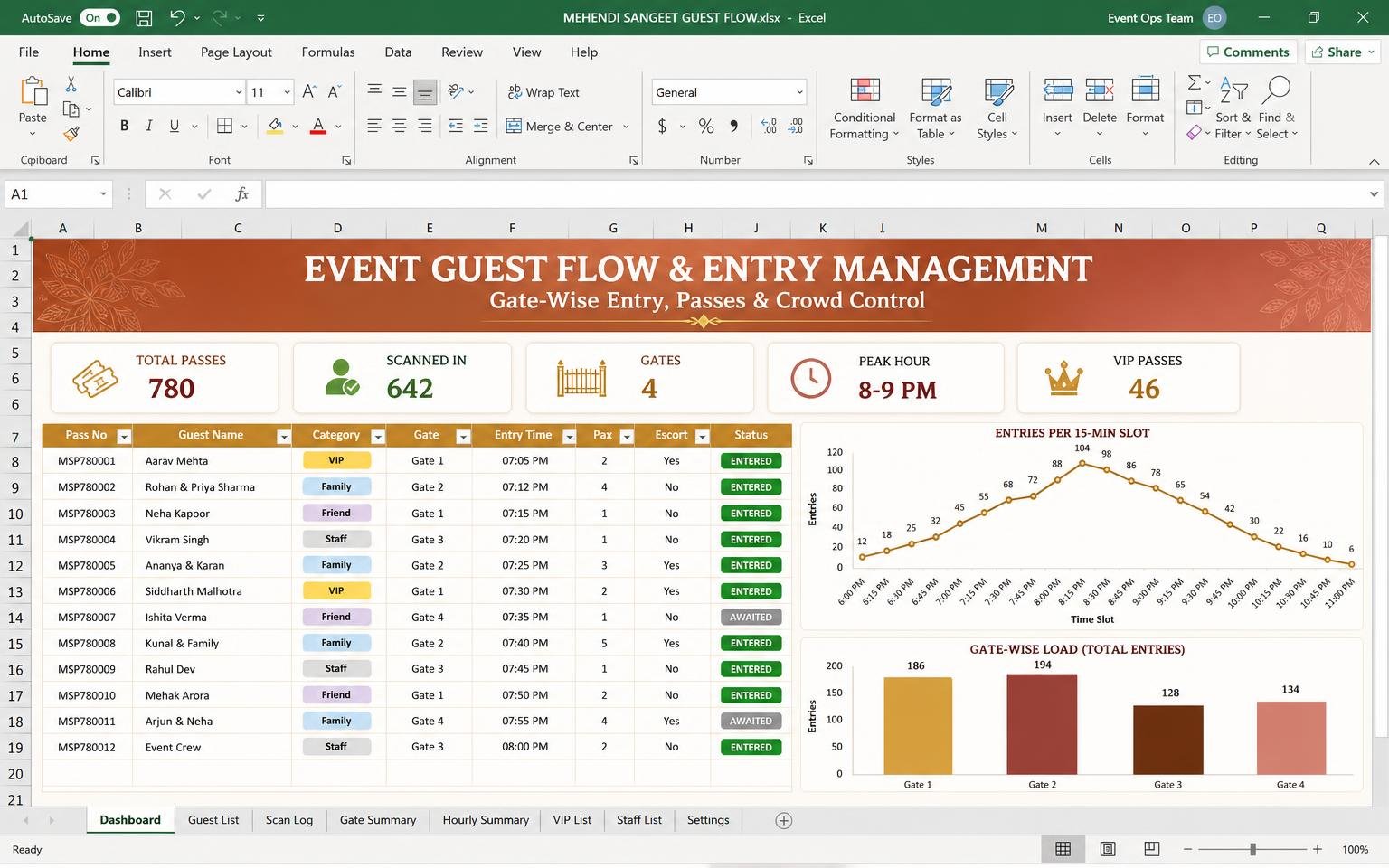Image resolution: width=1389 pixels, height=868 pixels.
Task: Click the Decrease Decimal icon
Action: [796, 127]
